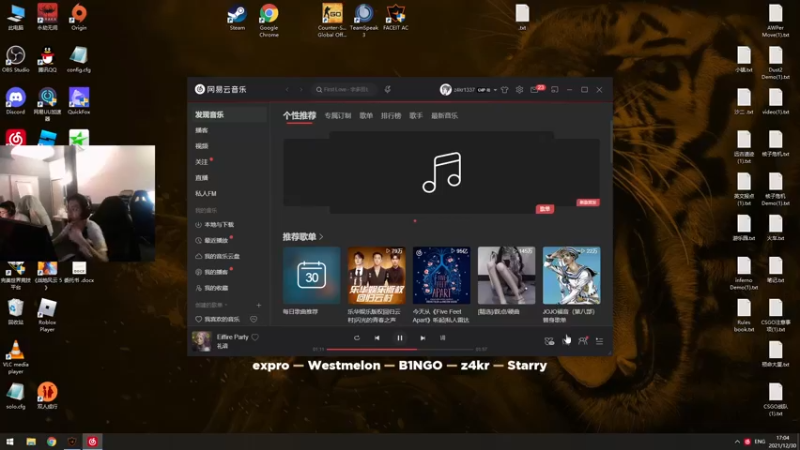Select QuickFox desktop icon
Image resolution: width=800 pixels, height=450 pixels.
[x=79, y=101]
